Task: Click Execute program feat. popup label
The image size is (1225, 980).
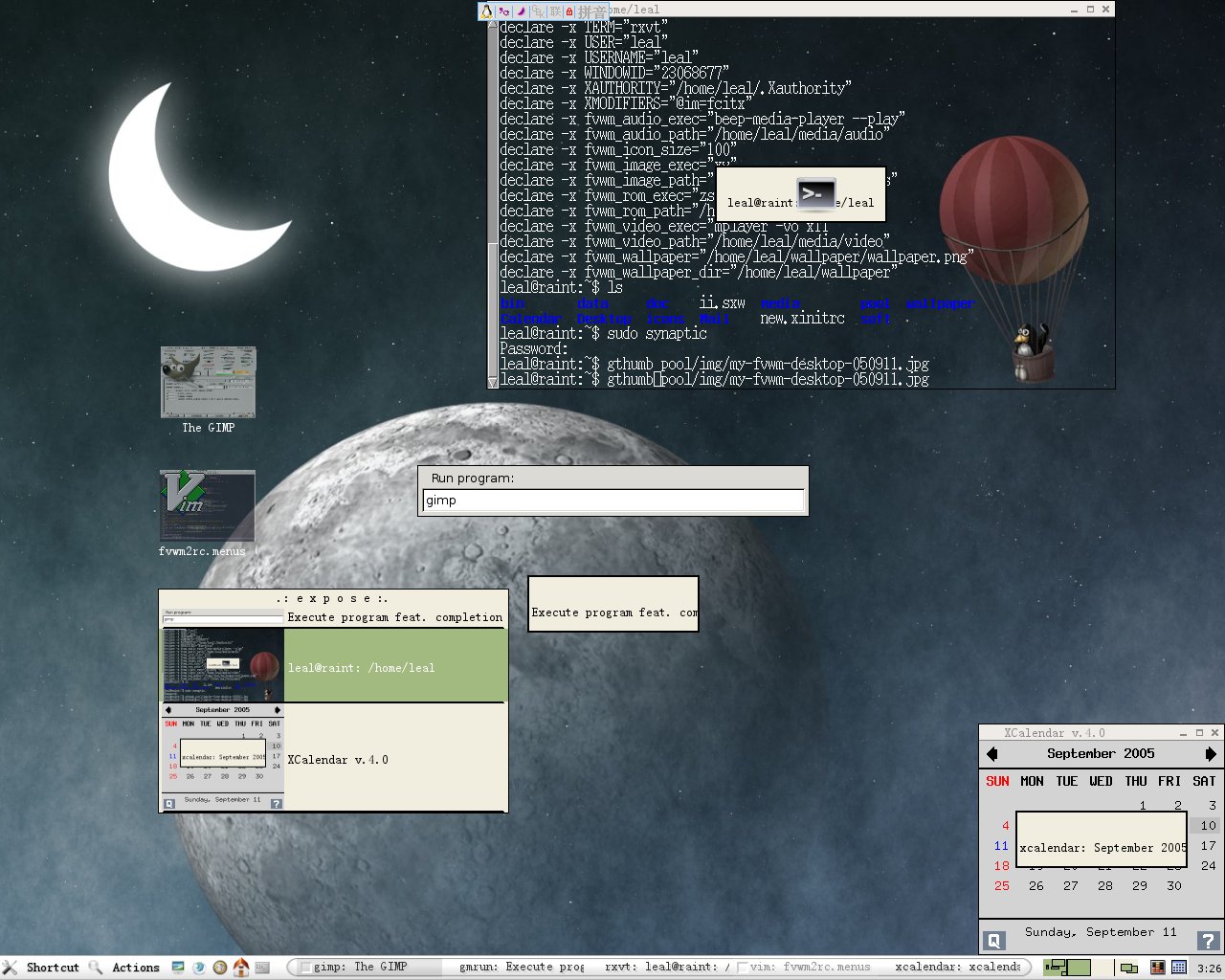Action: [x=613, y=612]
